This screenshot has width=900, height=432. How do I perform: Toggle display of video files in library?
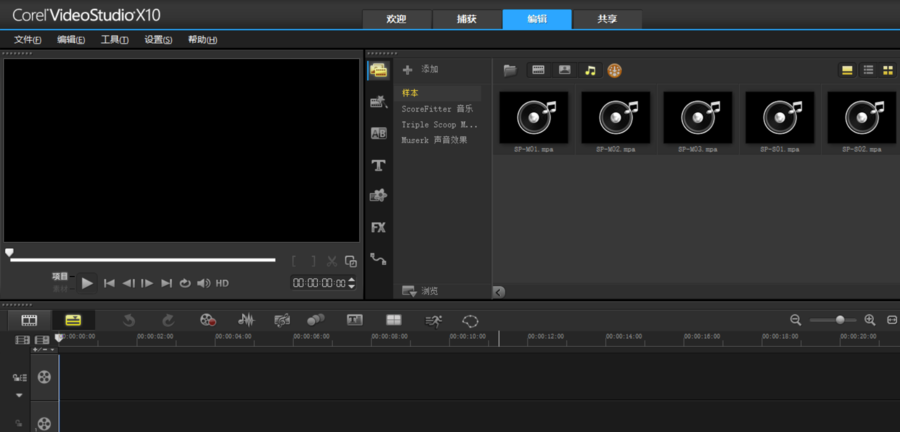538,70
